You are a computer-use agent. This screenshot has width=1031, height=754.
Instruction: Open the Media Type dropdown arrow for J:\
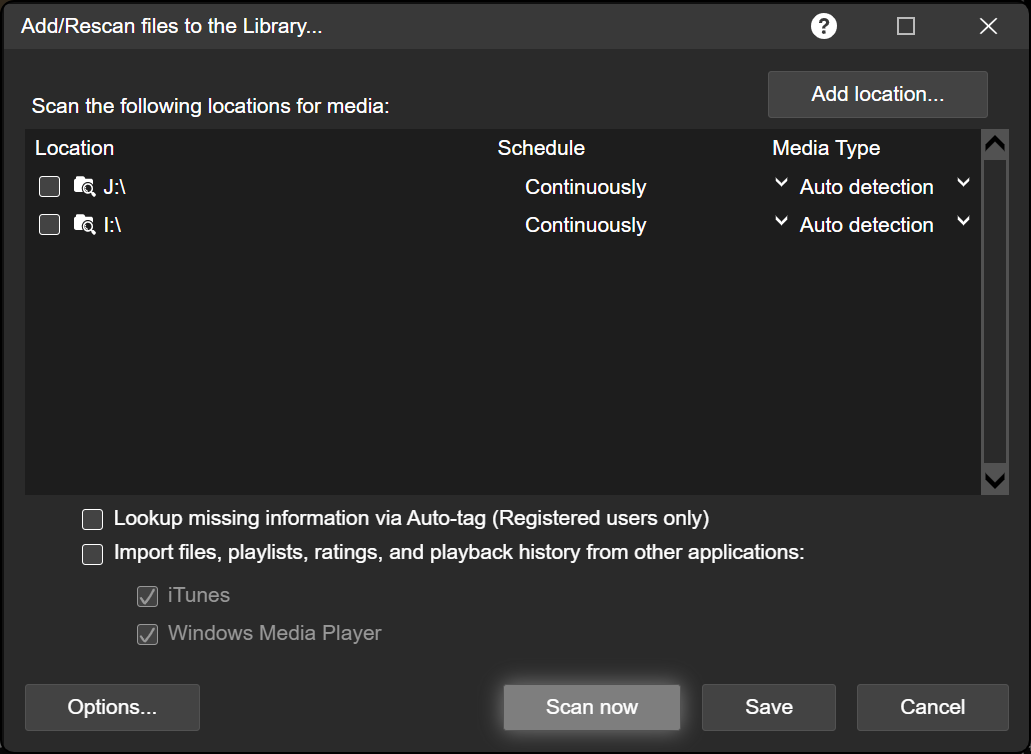(963, 184)
